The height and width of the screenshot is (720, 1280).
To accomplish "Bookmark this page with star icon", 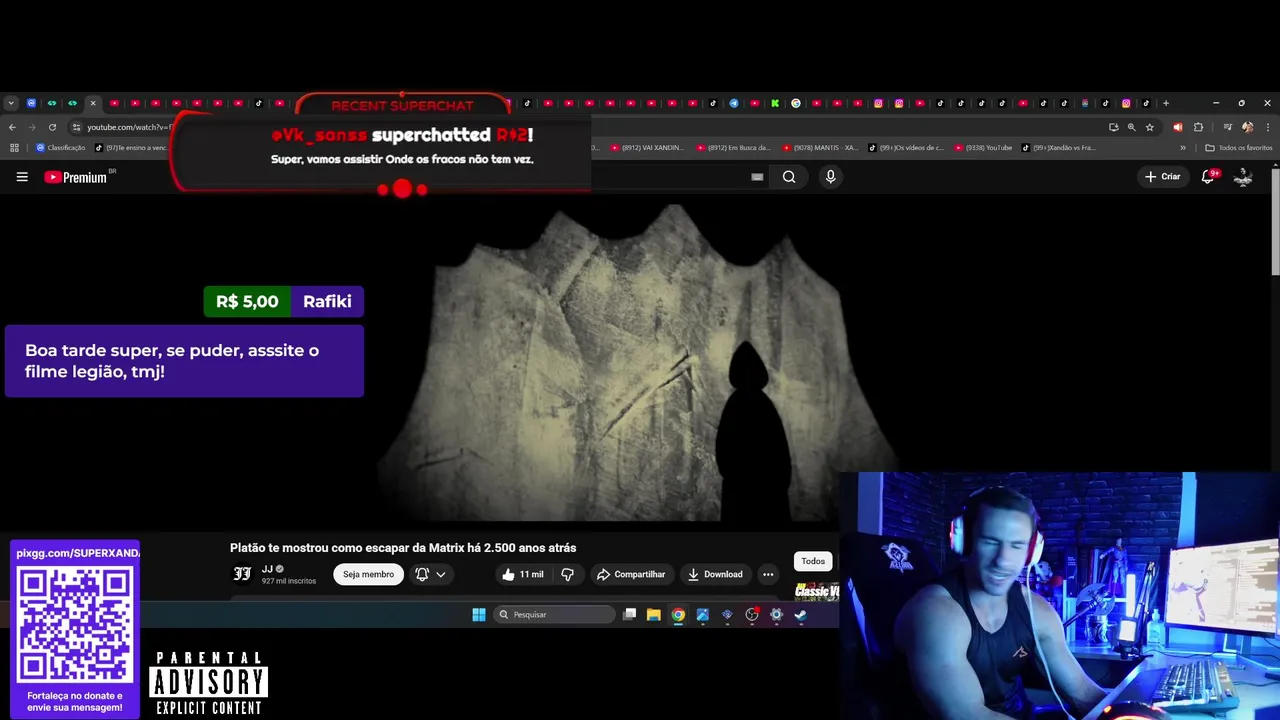I will click(x=1150, y=127).
